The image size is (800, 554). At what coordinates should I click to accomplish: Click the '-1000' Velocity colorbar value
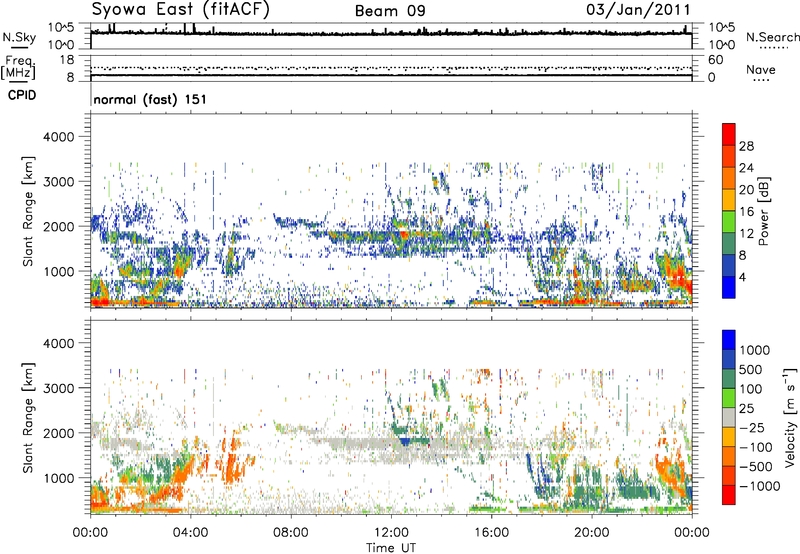click(x=759, y=486)
